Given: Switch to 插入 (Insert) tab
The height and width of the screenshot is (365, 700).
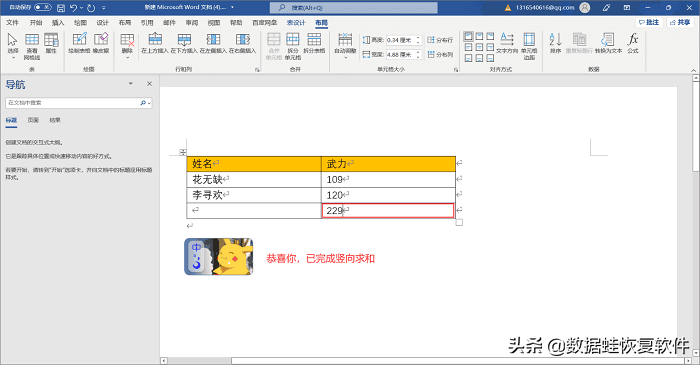Looking at the screenshot, I should coord(58,22).
